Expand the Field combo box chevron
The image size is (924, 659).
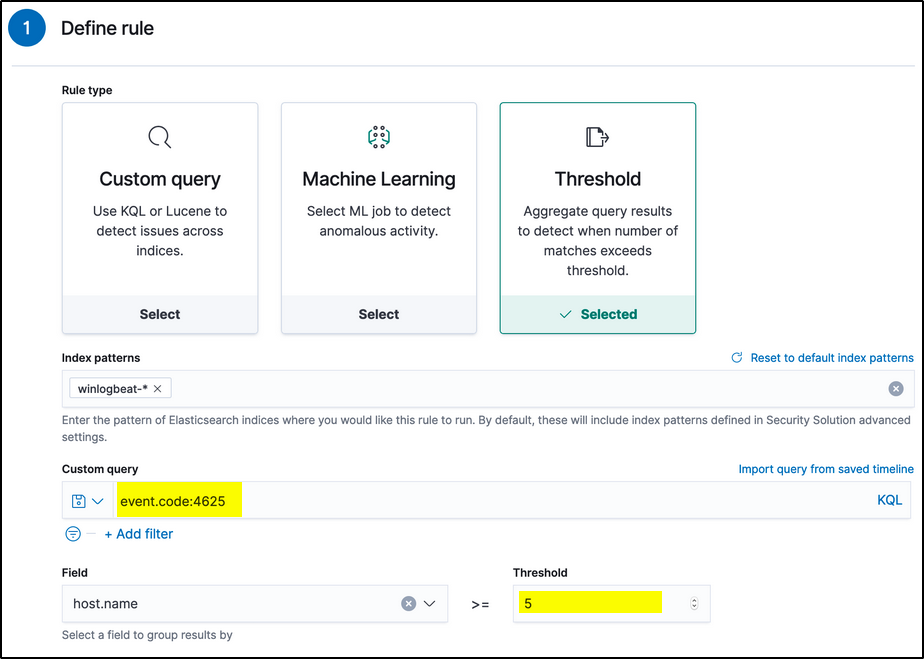tap(430, 604)
